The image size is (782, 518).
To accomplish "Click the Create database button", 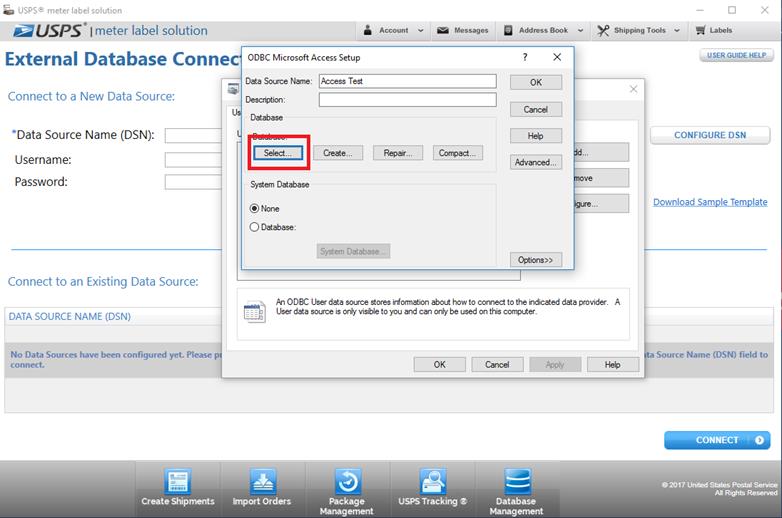I will [338, 153].
